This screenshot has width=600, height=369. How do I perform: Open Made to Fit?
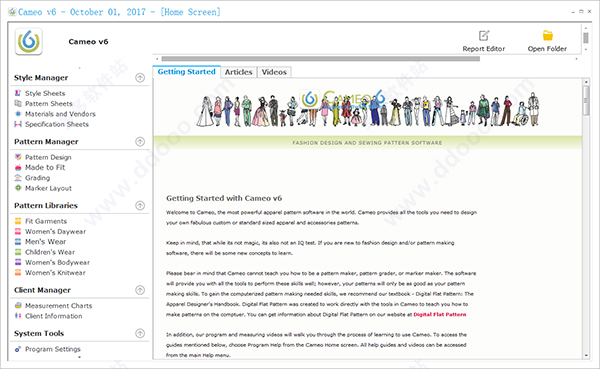[x=45, y=167]
